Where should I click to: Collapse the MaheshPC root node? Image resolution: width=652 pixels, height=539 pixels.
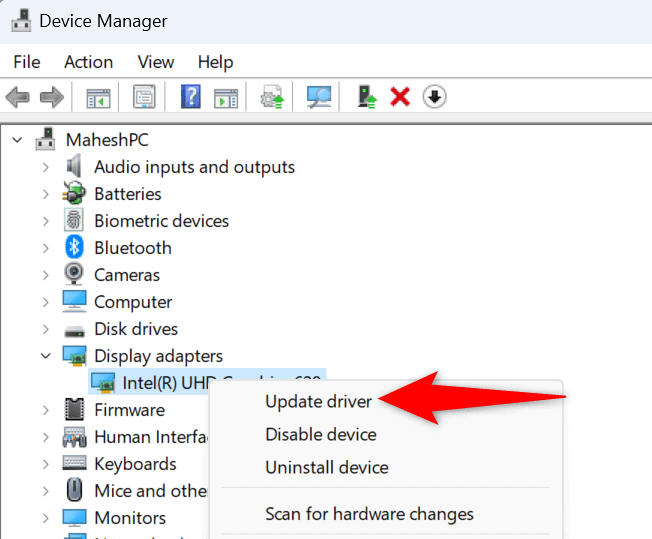[x=17, y=140]
